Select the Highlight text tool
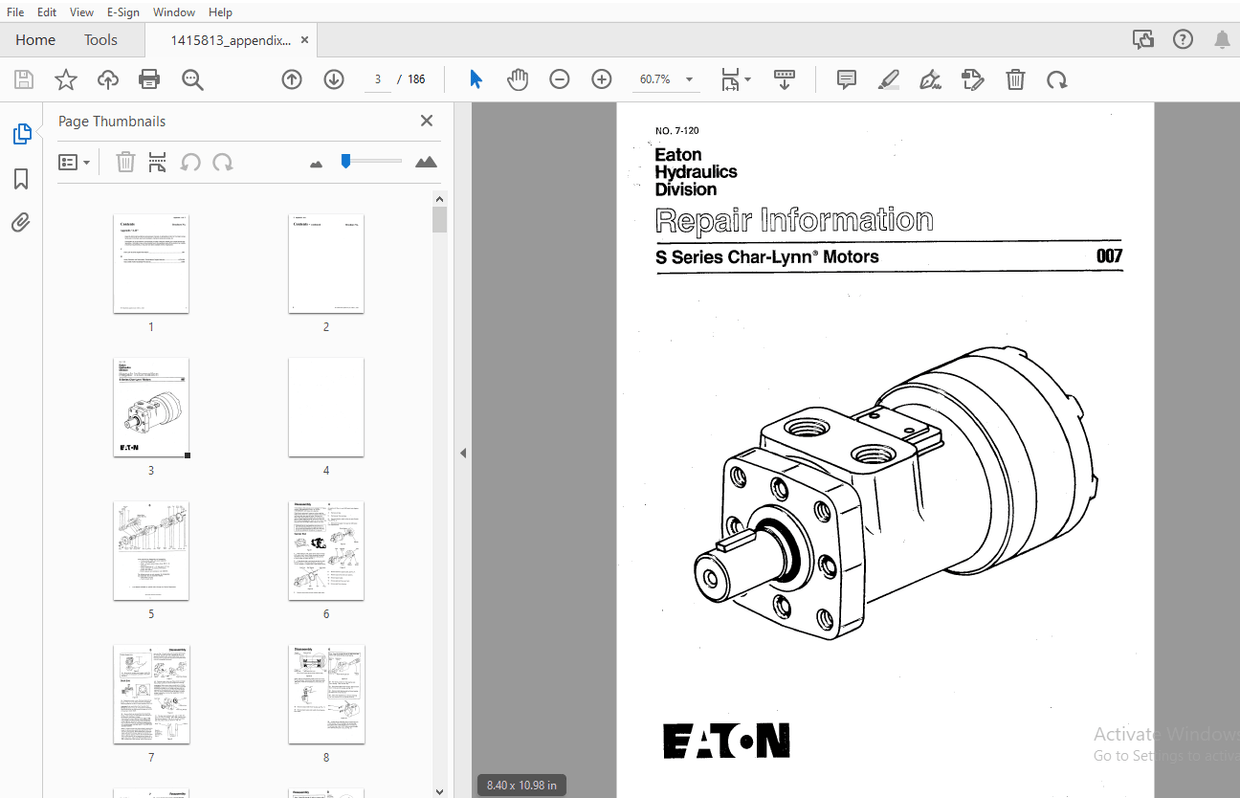1240x798 pixels. coord(888,79)
